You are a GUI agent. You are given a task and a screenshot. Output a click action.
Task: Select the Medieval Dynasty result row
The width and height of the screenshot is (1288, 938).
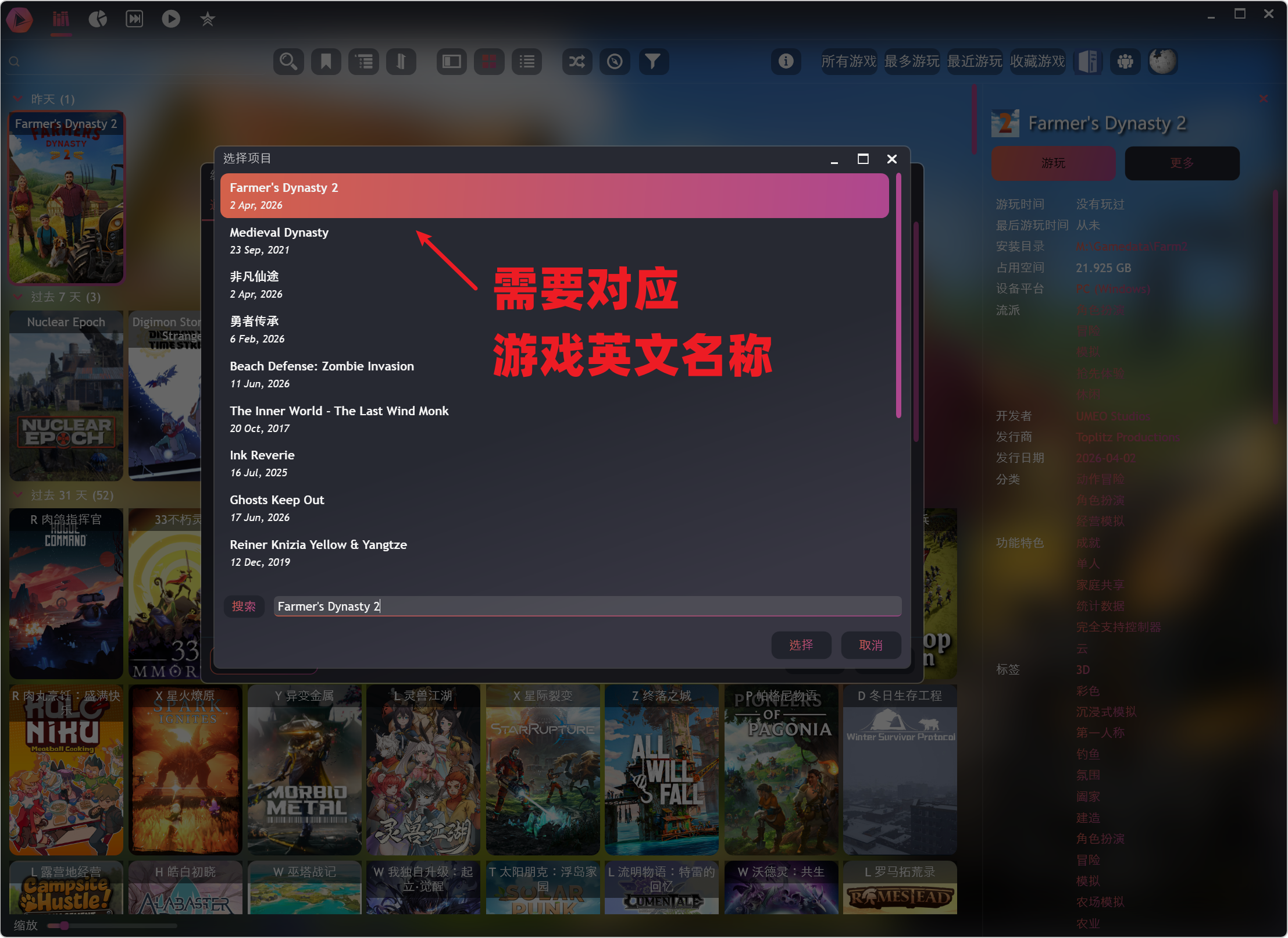click(554, 241)
